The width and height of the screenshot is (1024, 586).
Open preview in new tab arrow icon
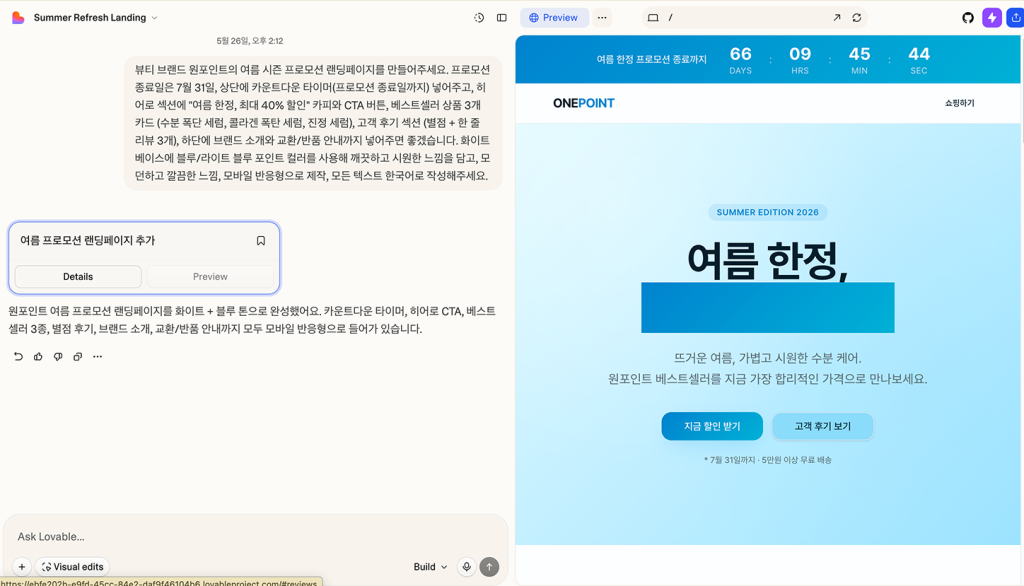837,18
